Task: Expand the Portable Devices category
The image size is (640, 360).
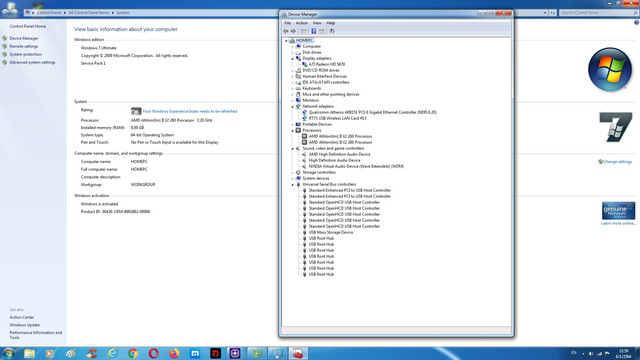Action: pyautogui.click(x=293, y=124)
